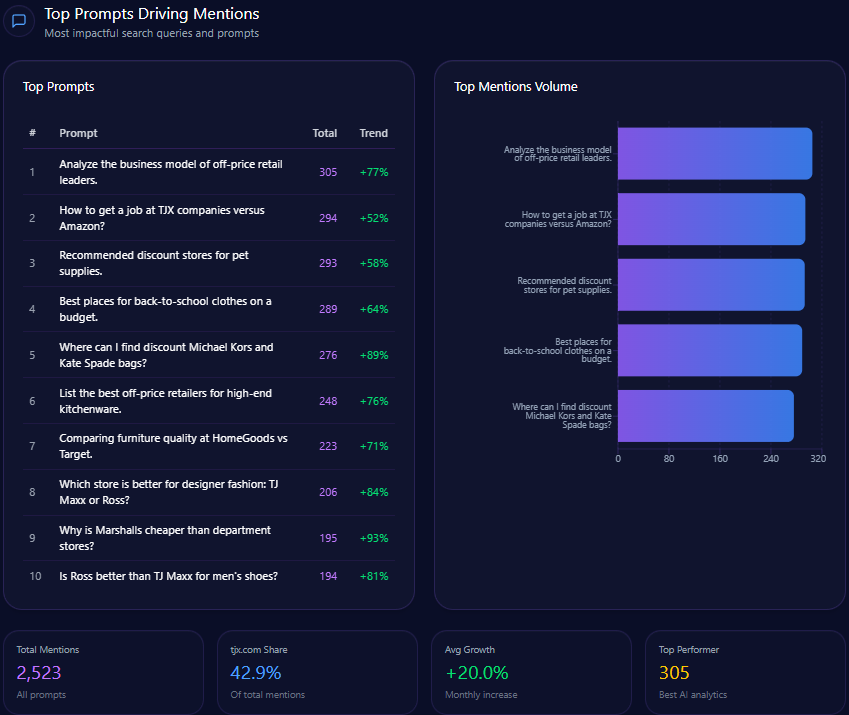Sort the table by the Total column header
849x715 pixels.
click(324, 133)
